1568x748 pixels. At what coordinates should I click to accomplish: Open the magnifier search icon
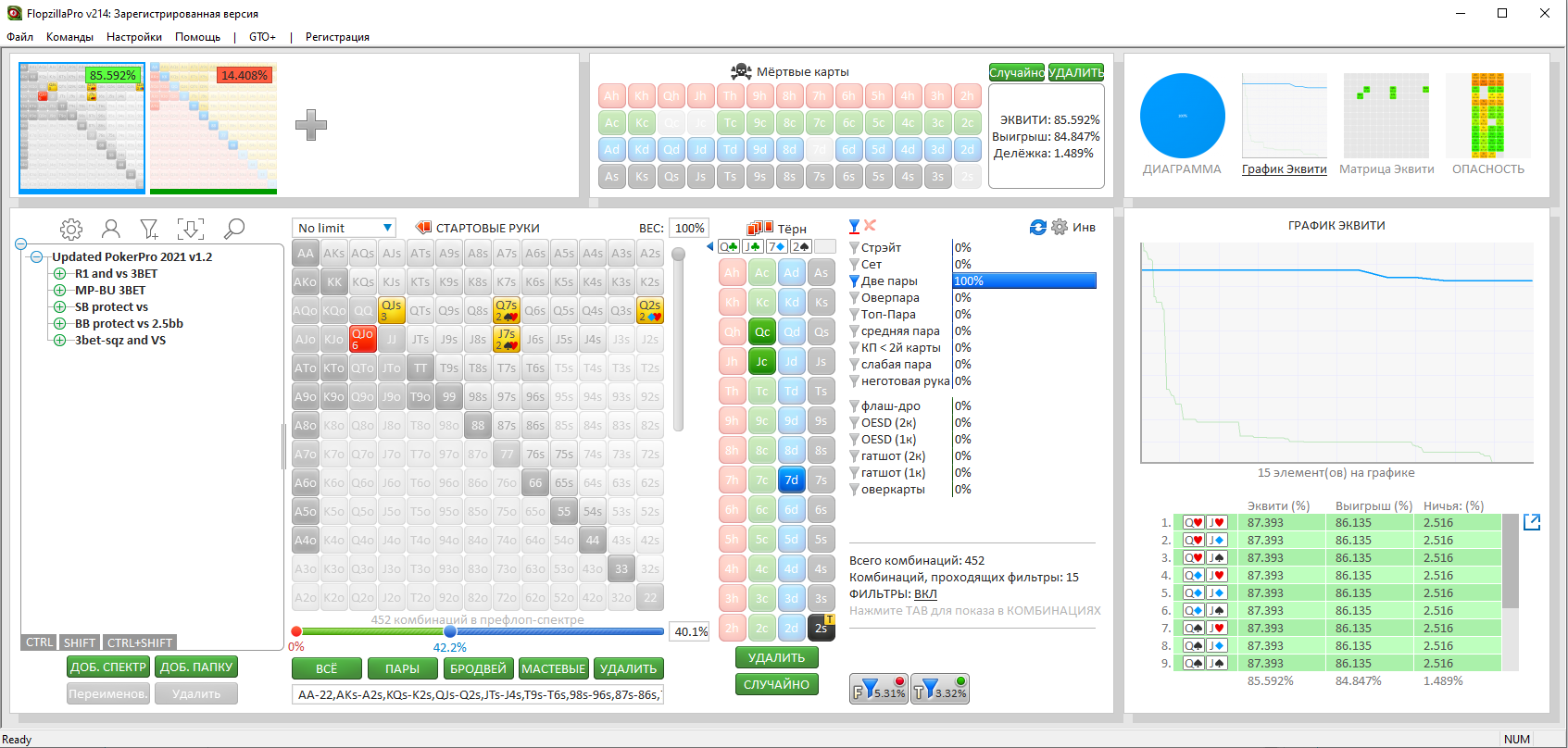pos(234,228)
